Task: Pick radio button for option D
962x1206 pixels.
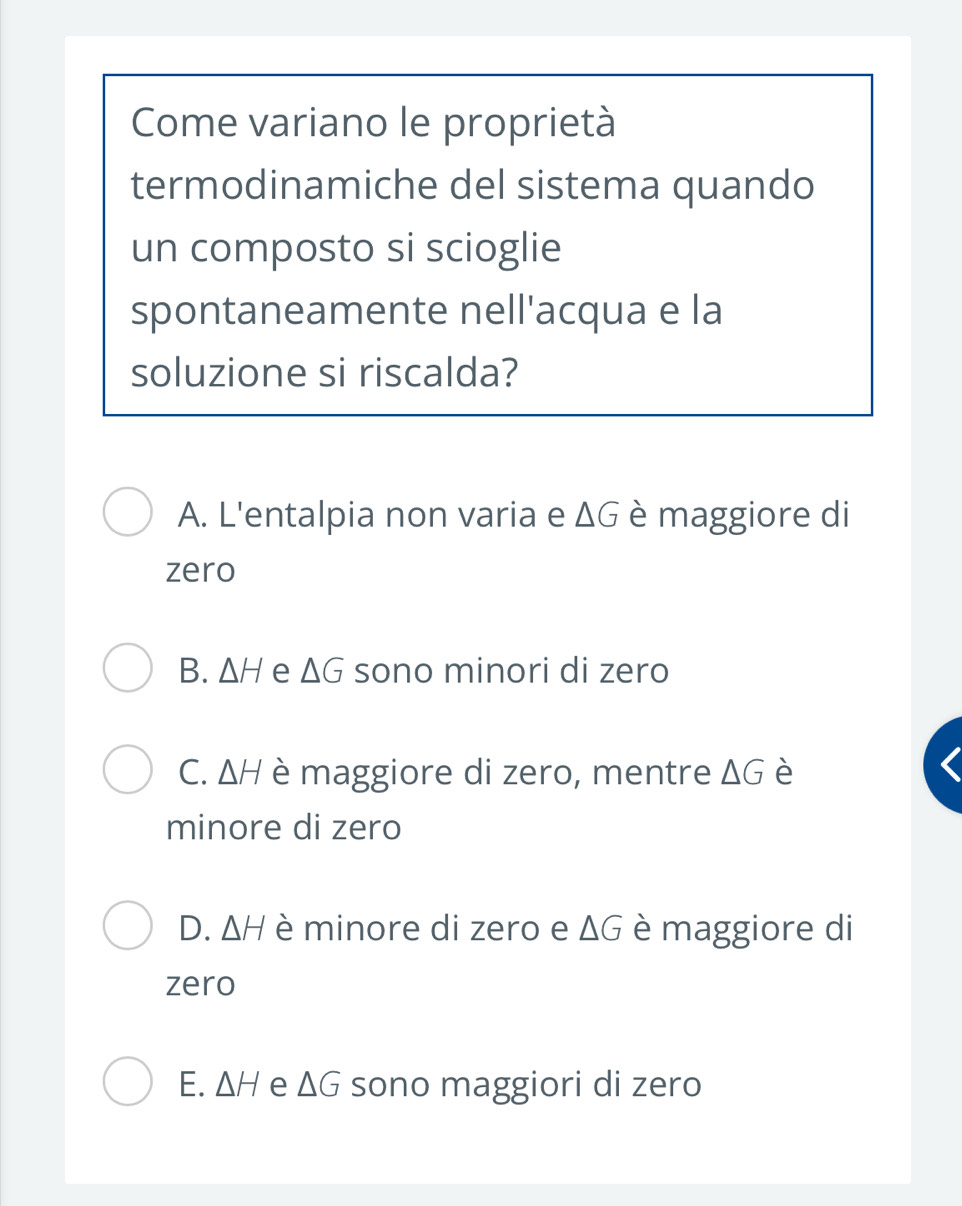Action: click(128, 925)
